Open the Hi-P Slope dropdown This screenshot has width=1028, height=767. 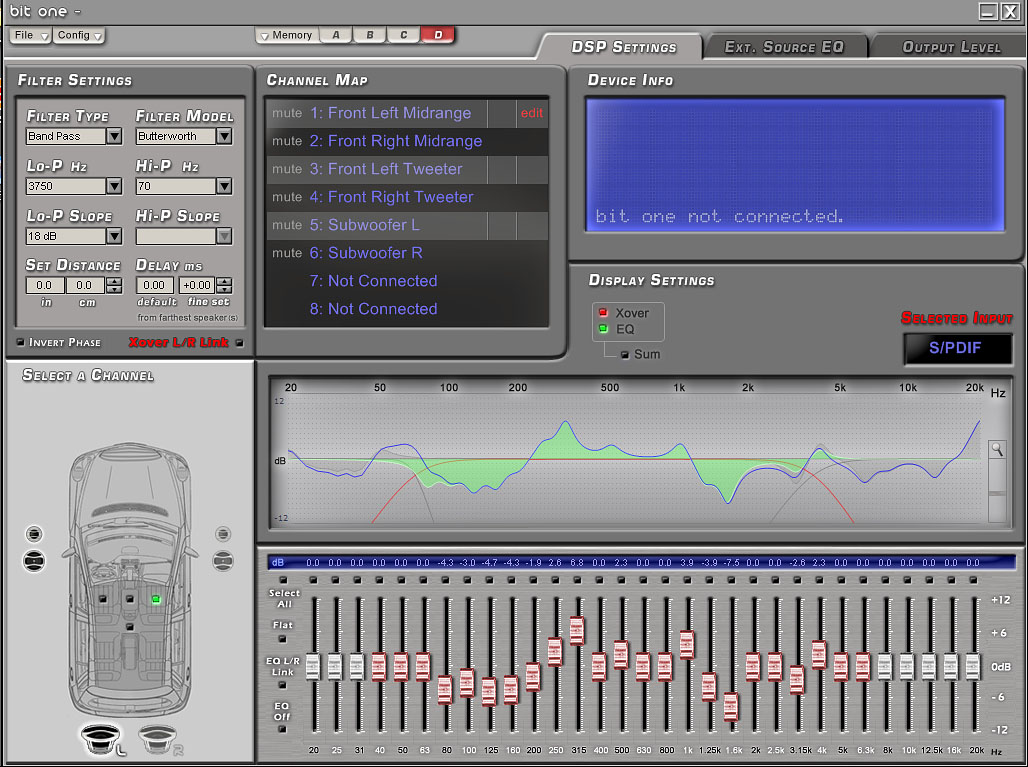click(224, 236)
